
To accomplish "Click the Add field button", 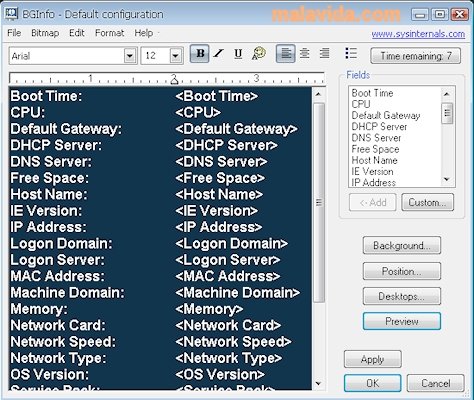I will coord(373,202).
